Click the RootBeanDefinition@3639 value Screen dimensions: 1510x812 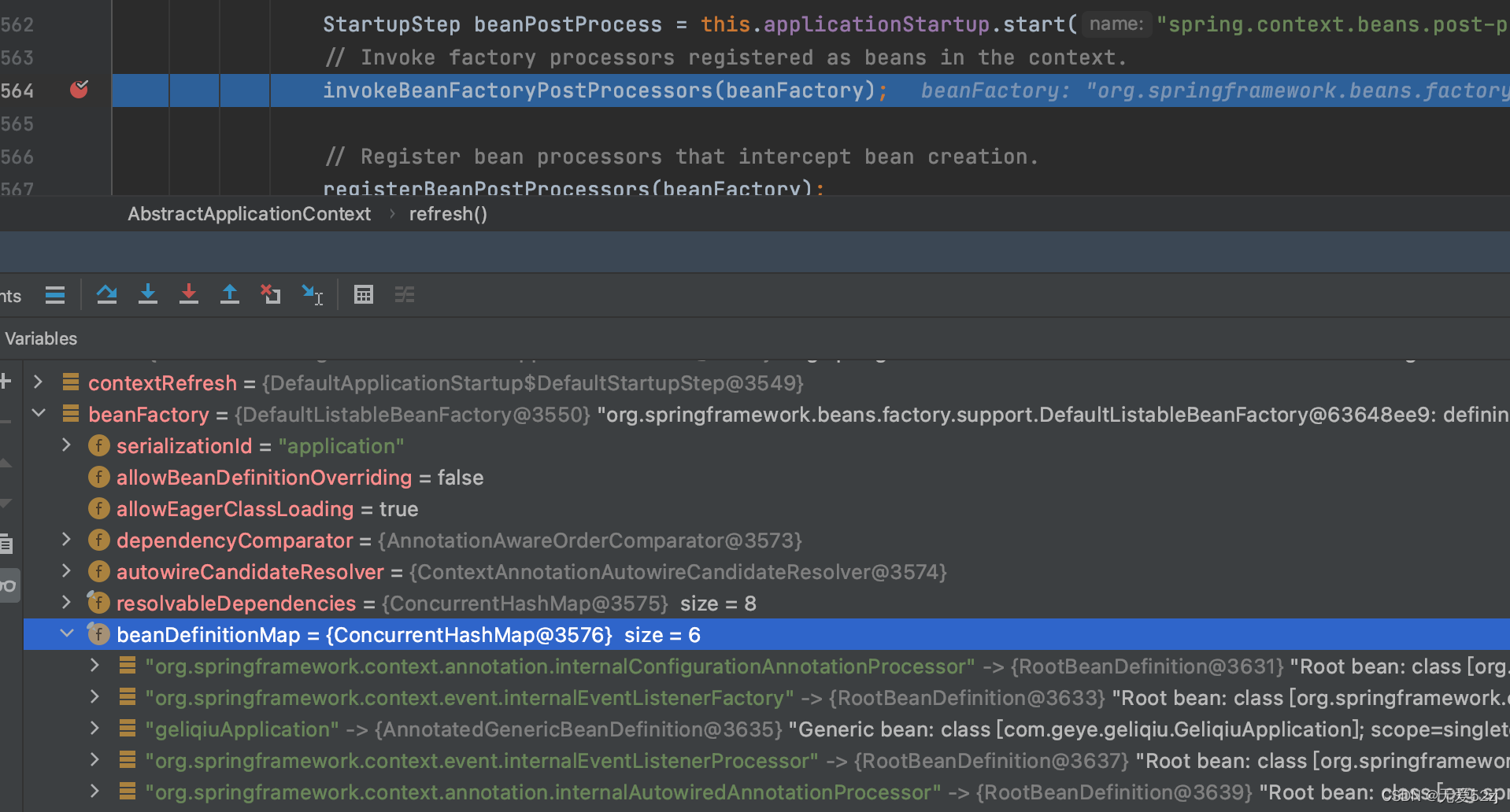pyautogui.click(x=1114, y=792)
